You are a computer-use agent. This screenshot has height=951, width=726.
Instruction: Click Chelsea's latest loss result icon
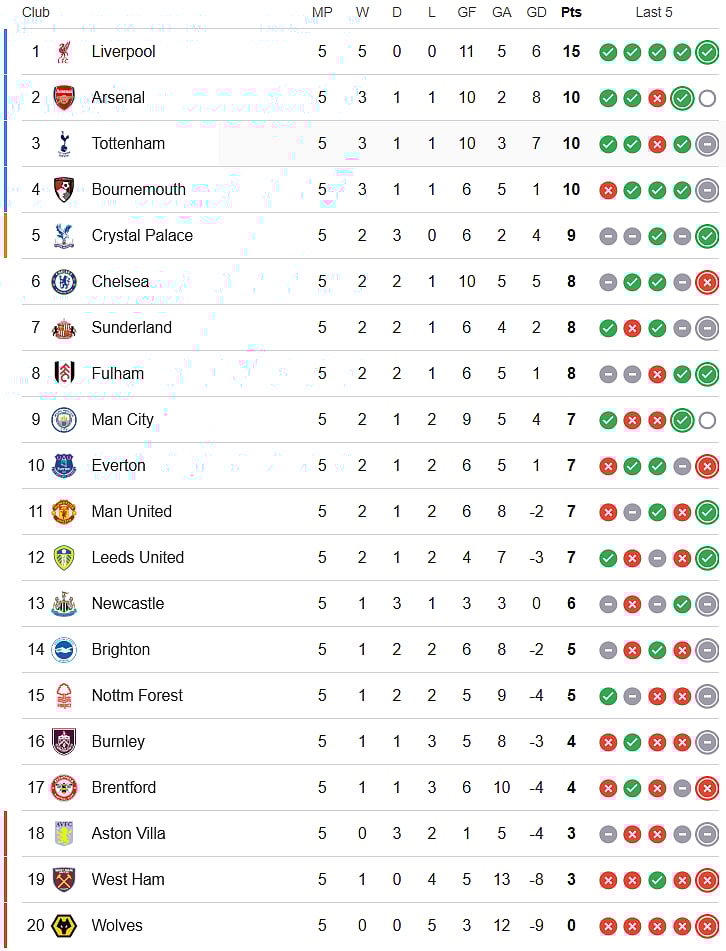(707, 282)
